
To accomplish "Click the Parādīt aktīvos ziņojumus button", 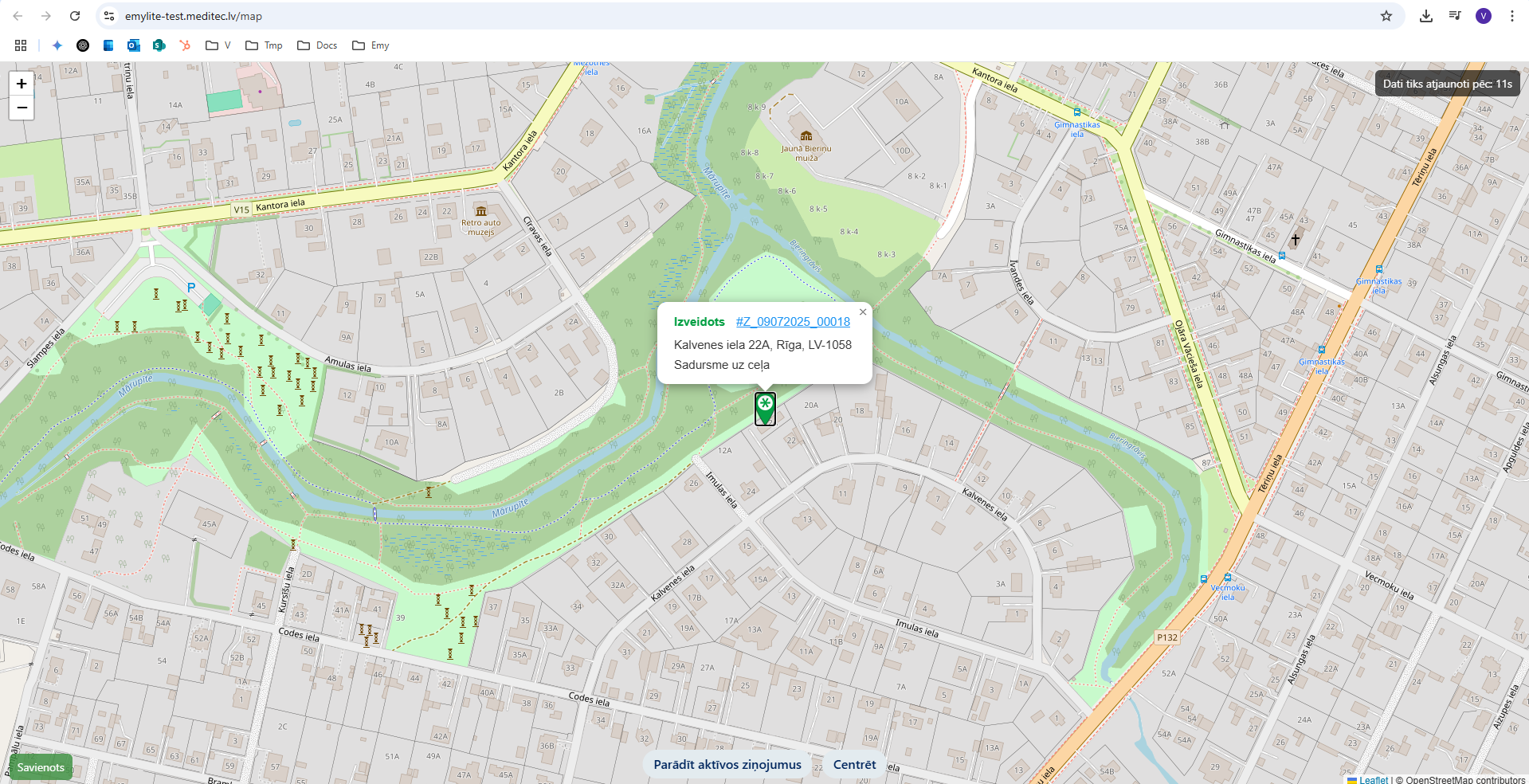I will pos(727,765).
